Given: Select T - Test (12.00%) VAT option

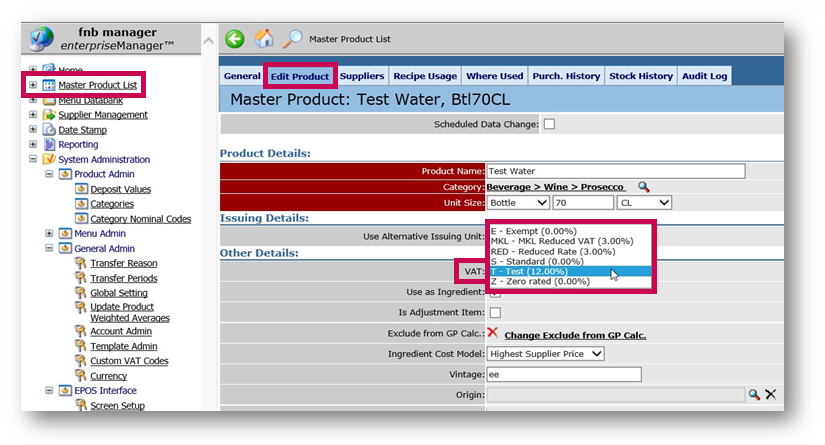Looking at the screenshot, I should click(x=571, y=271).
